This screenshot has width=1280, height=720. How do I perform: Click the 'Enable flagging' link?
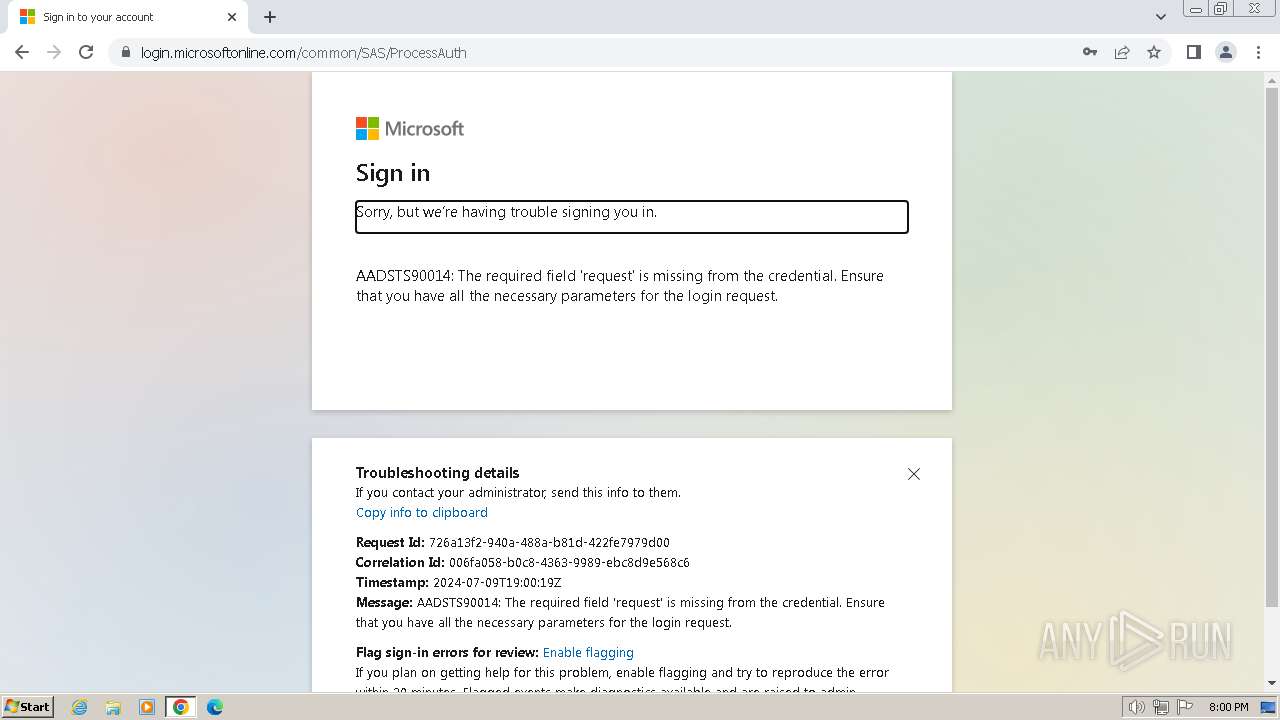coord(588,652)
